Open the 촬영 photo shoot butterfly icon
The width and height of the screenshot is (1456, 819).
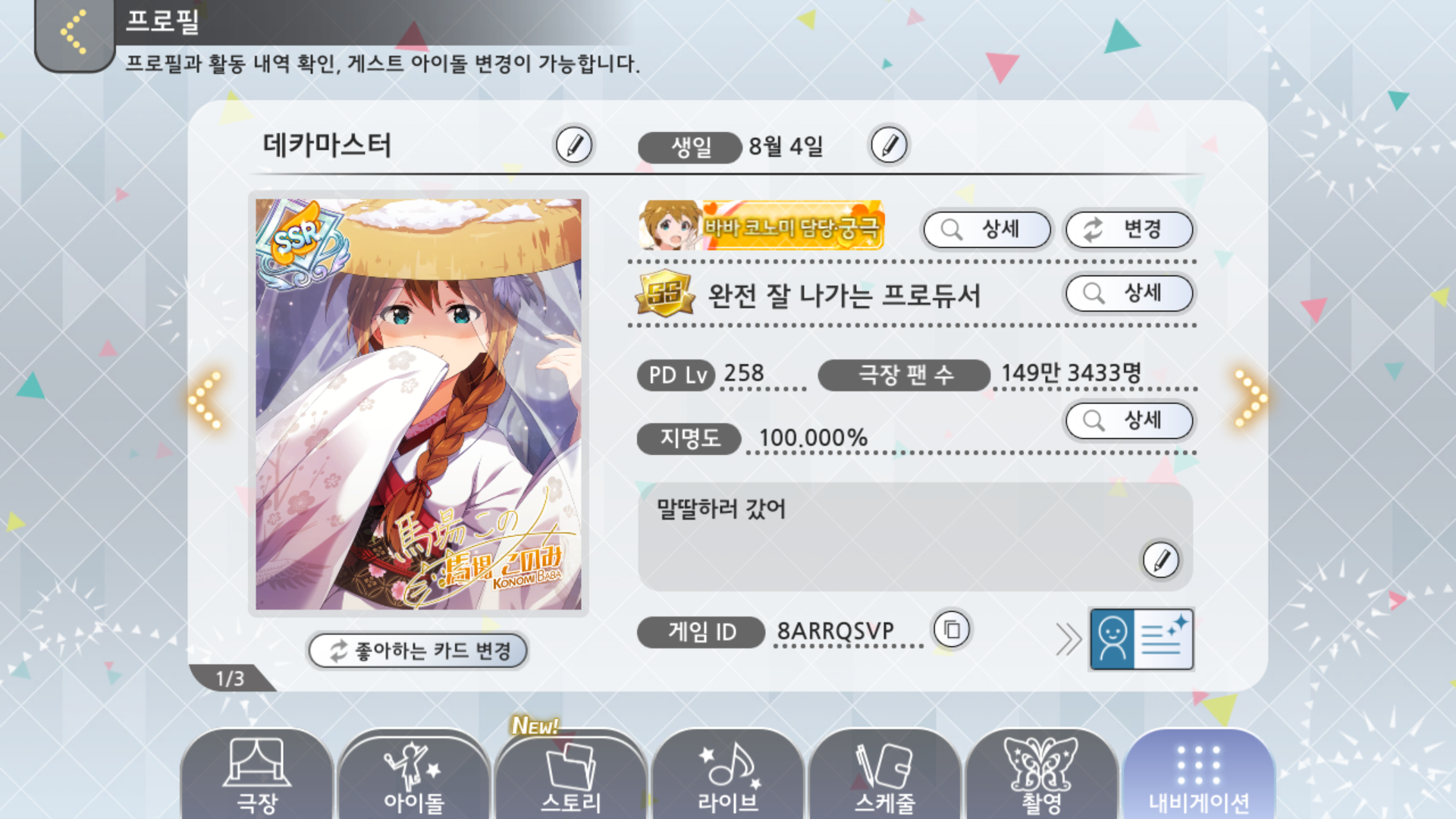(x=1042, y=775)
